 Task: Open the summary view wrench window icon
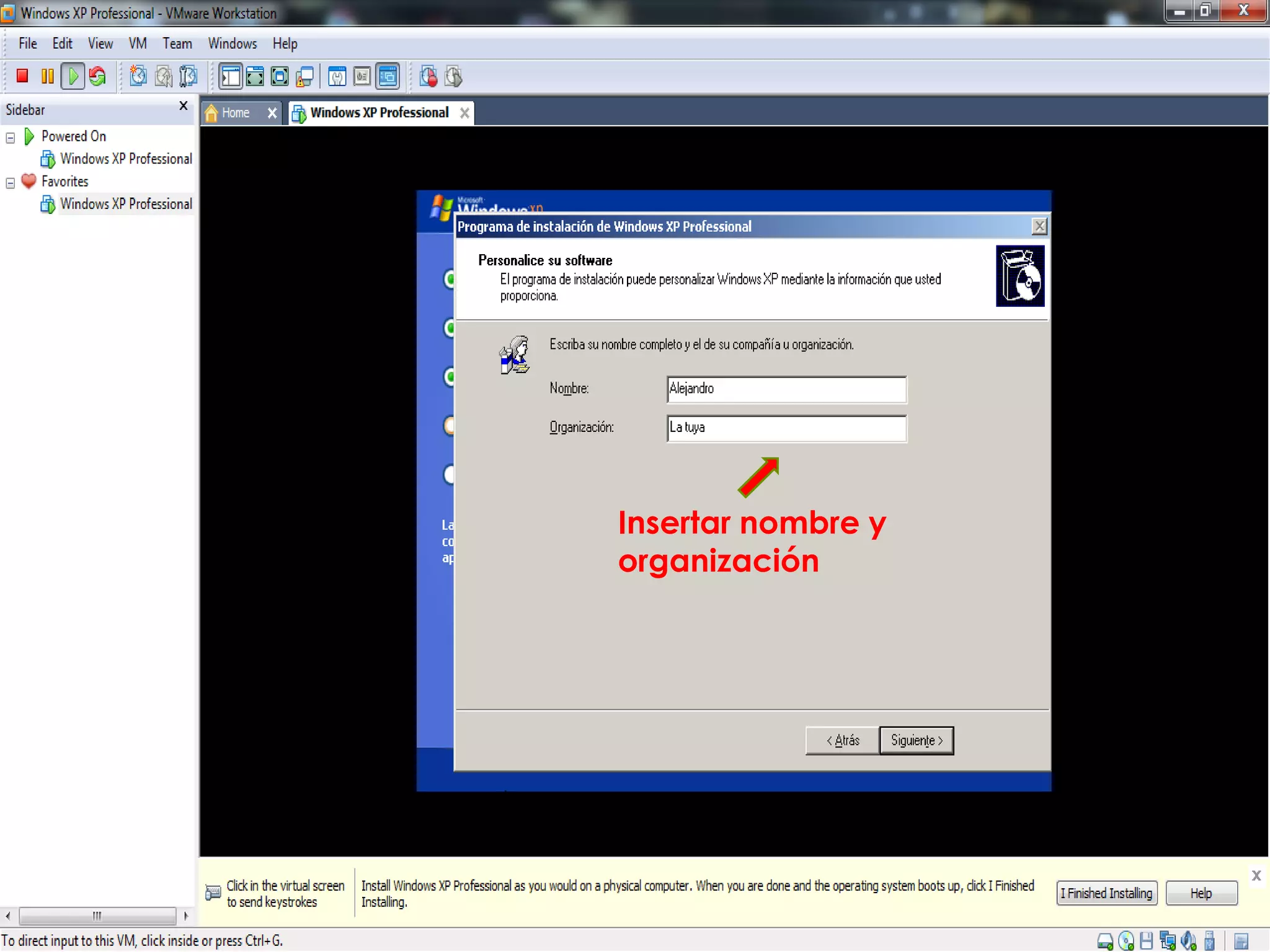pyautogui.click(x=337, y=76)
